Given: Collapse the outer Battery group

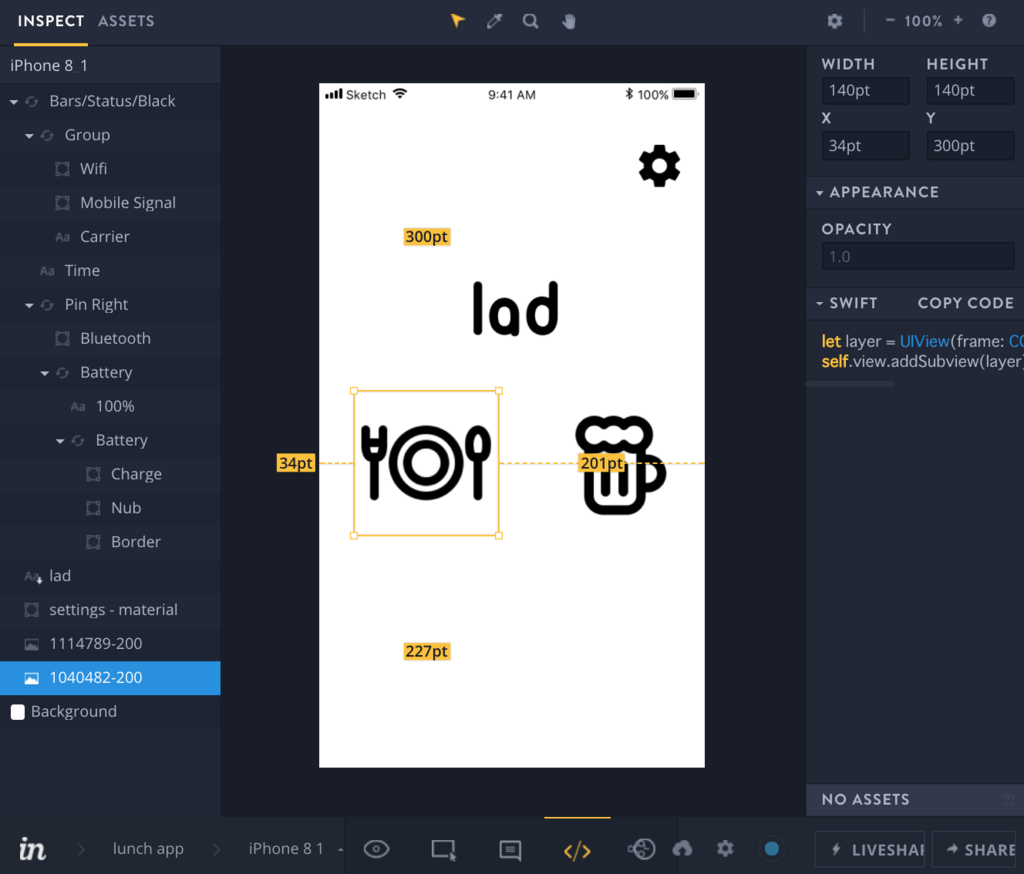Looking at the screenshot, I should pos(45,373).
